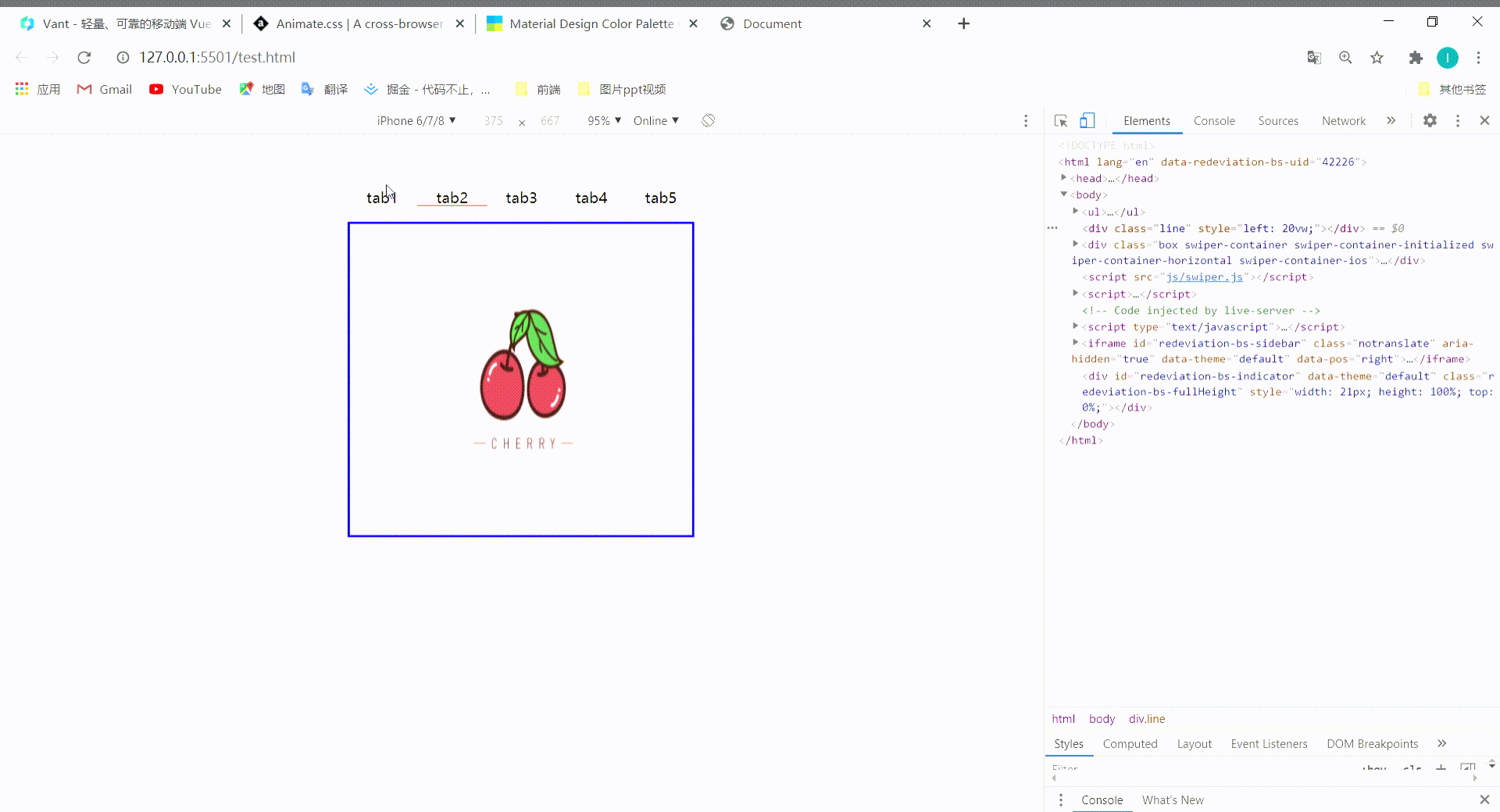Open the iPhone 6/7/8 device dropdown

416,120
